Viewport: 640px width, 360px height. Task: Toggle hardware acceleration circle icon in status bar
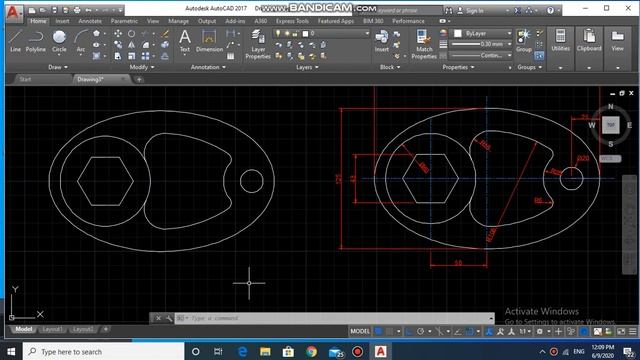click(x=584, y=331)
